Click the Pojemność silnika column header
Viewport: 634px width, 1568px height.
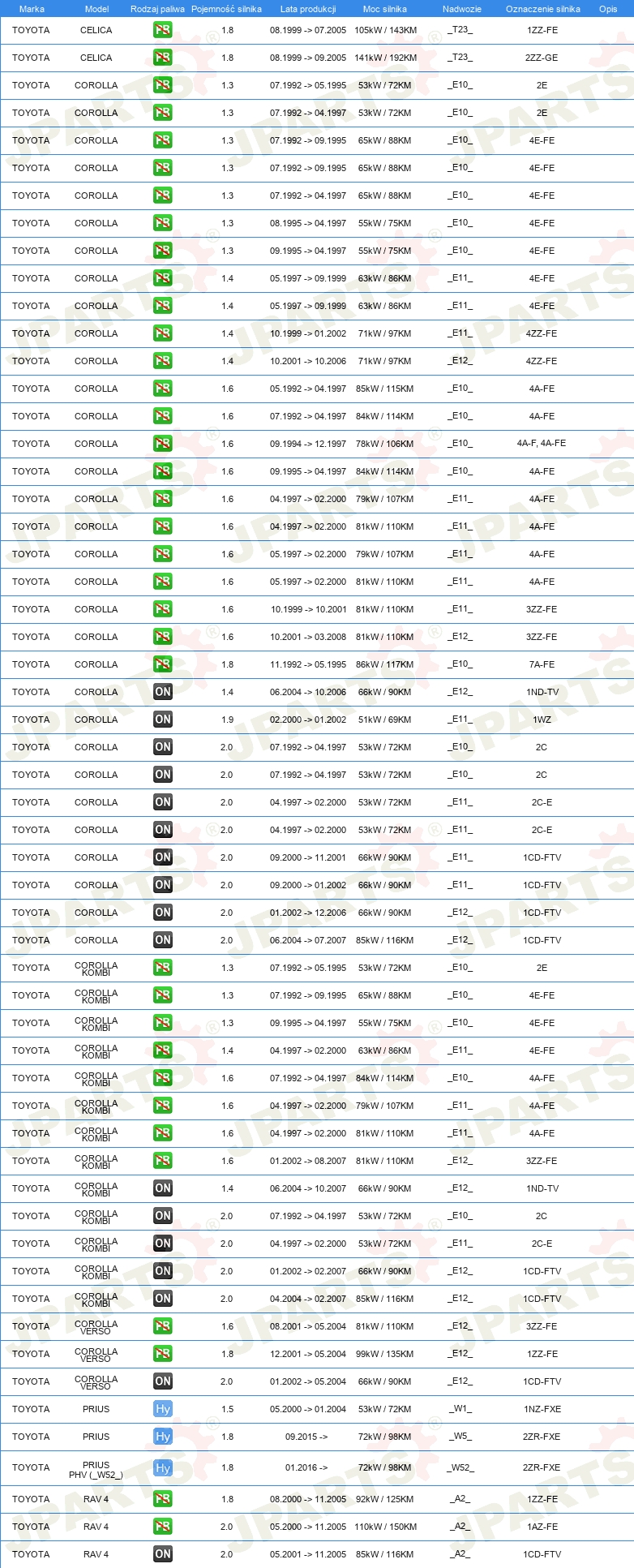(226, 9)
